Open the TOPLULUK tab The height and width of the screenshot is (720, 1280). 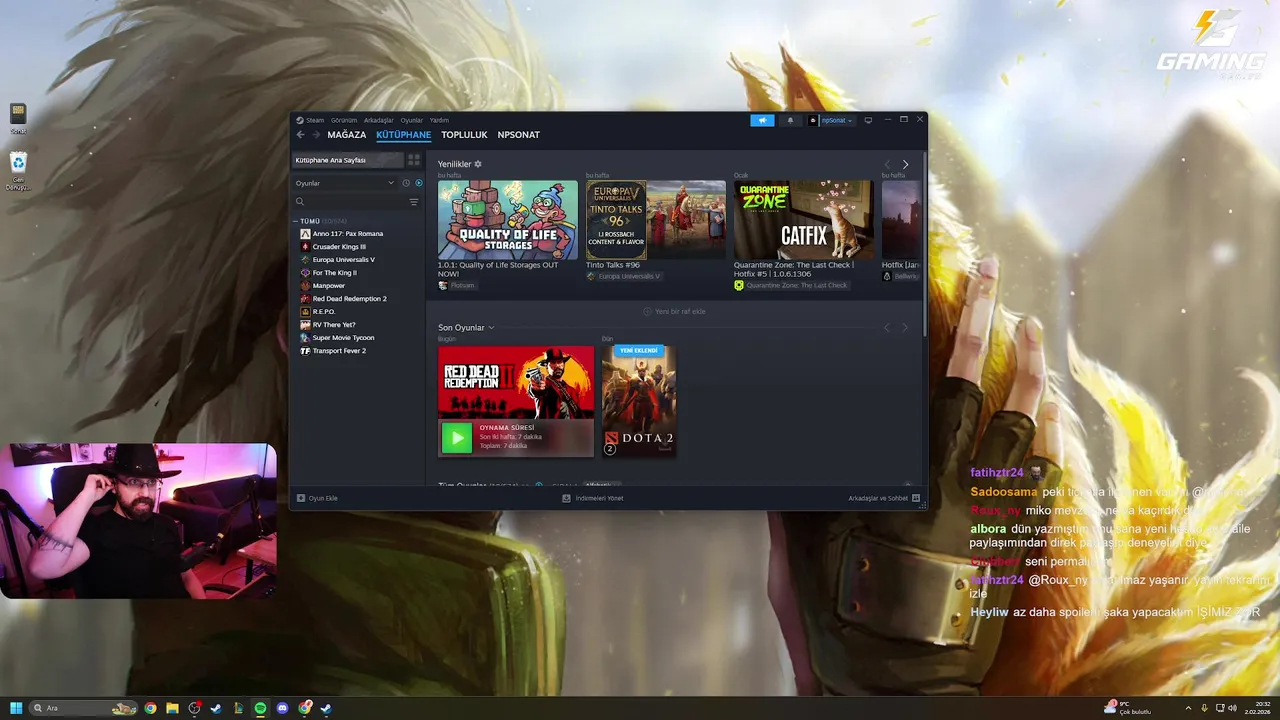pyautogui.click(x=464, y=135)
